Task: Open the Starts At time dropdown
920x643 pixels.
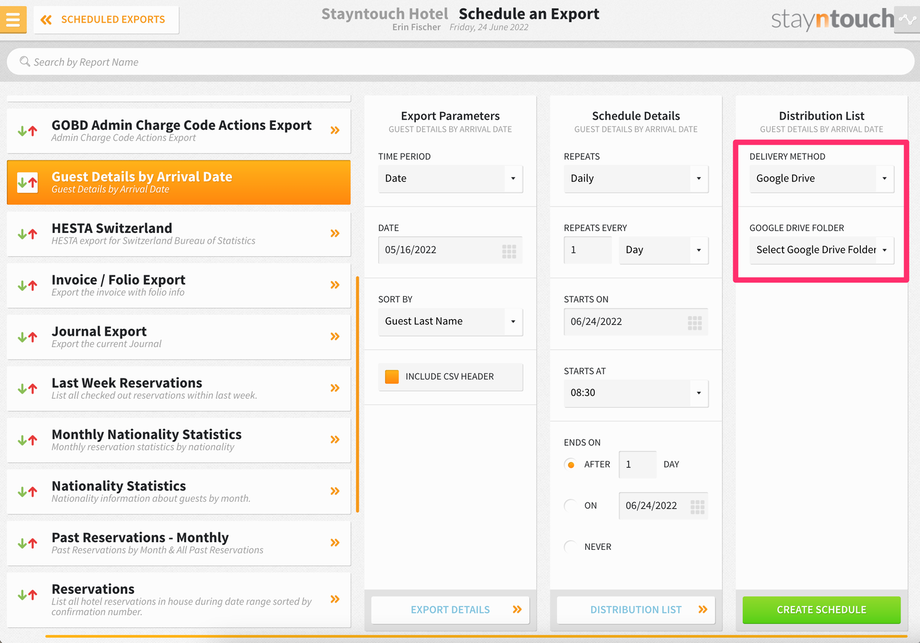Action: (x=636, y=393)
